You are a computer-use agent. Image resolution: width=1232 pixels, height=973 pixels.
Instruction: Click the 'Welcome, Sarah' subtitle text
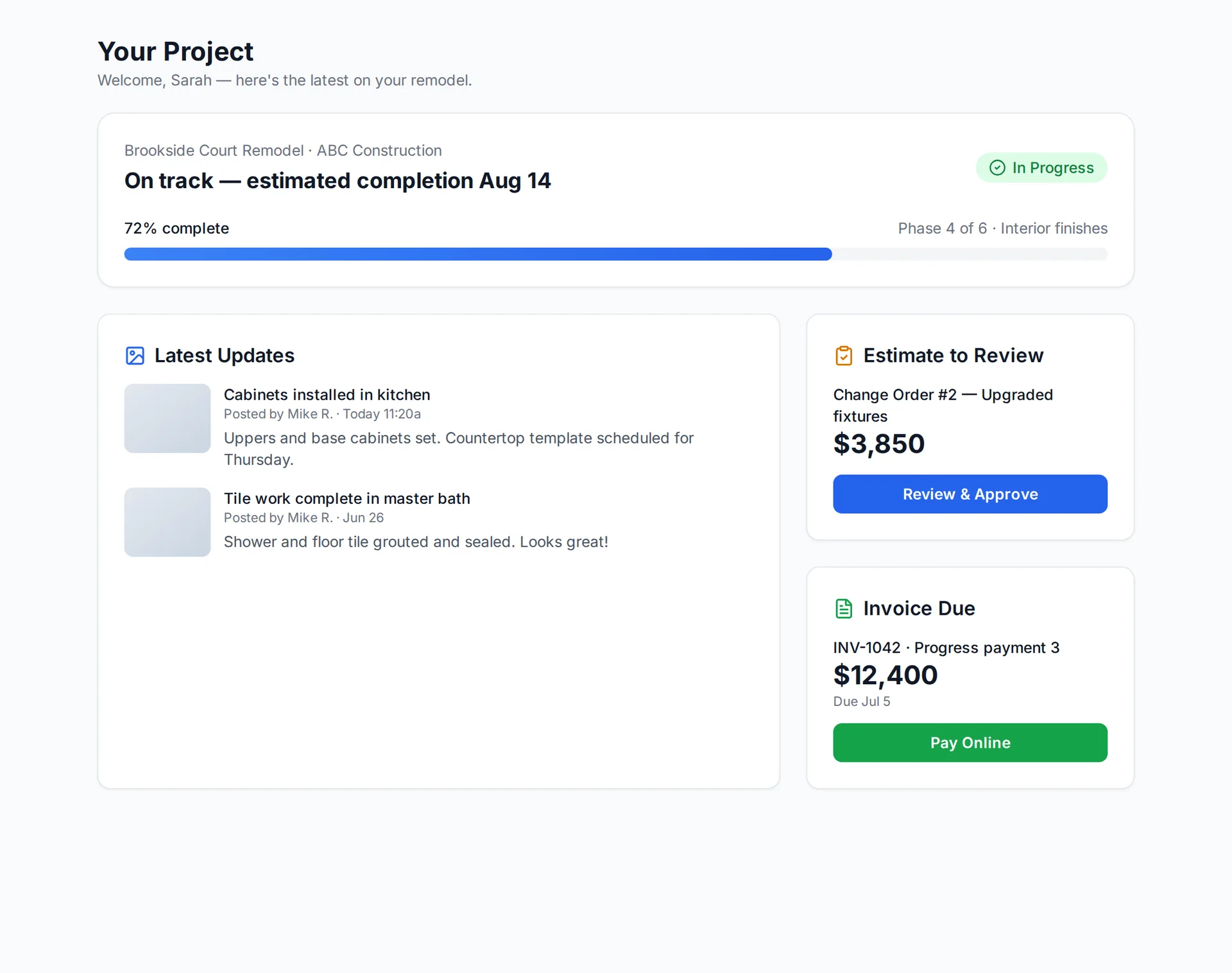click(x=284, y=80)
